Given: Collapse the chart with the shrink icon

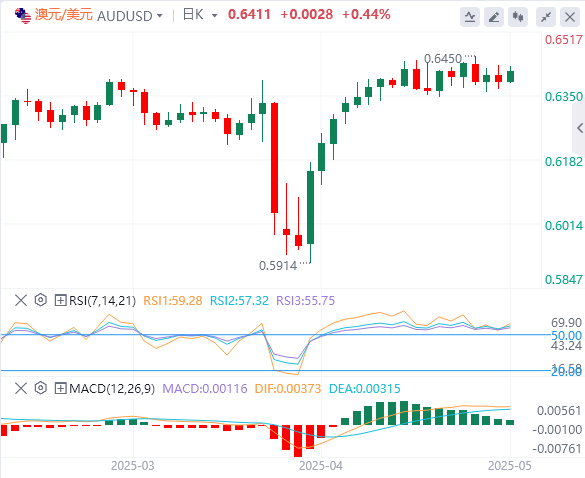Looking at the screenshot, I should click(546, 17).
